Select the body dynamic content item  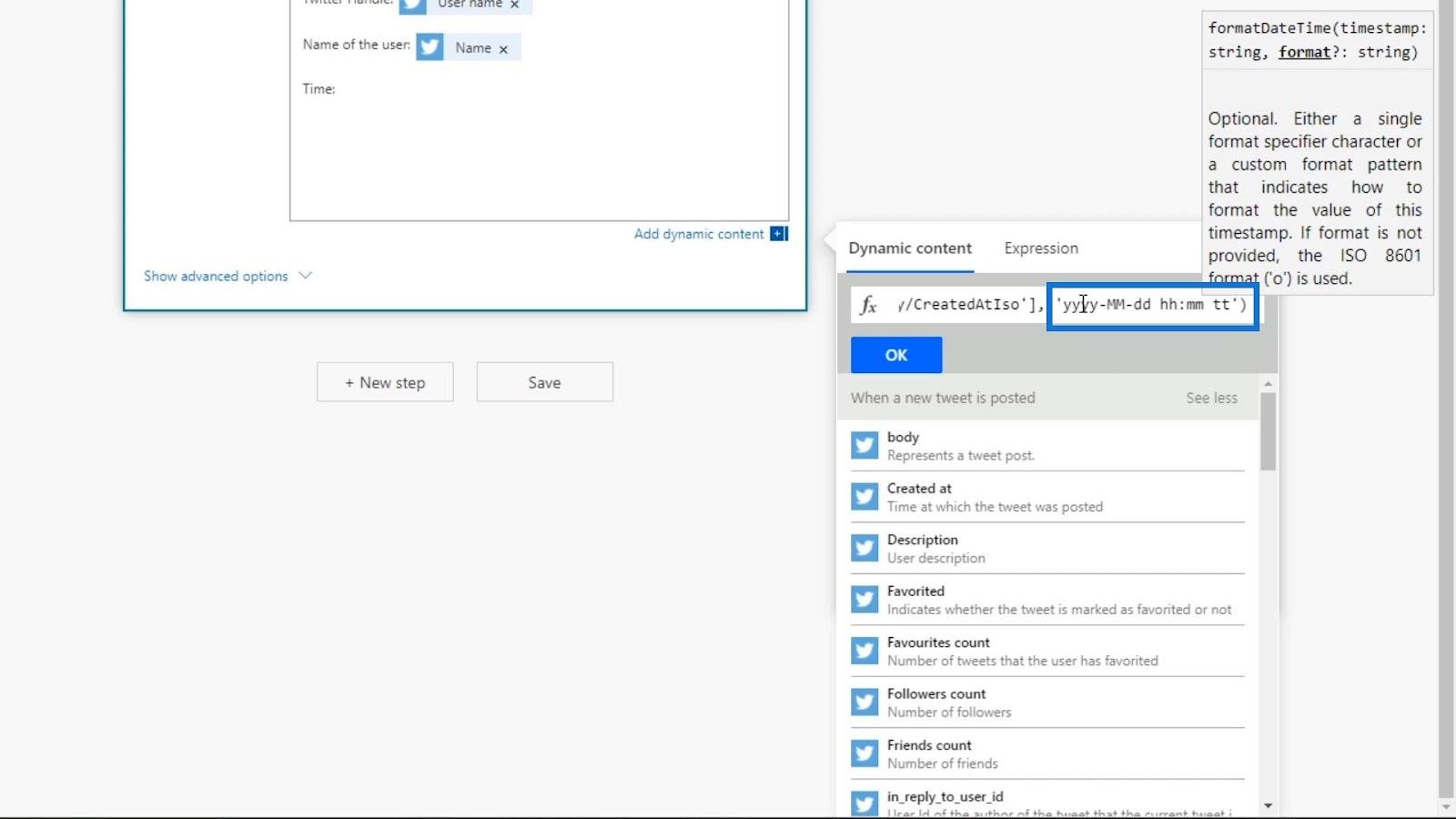pyautogui.click(x=1047, y=446)
